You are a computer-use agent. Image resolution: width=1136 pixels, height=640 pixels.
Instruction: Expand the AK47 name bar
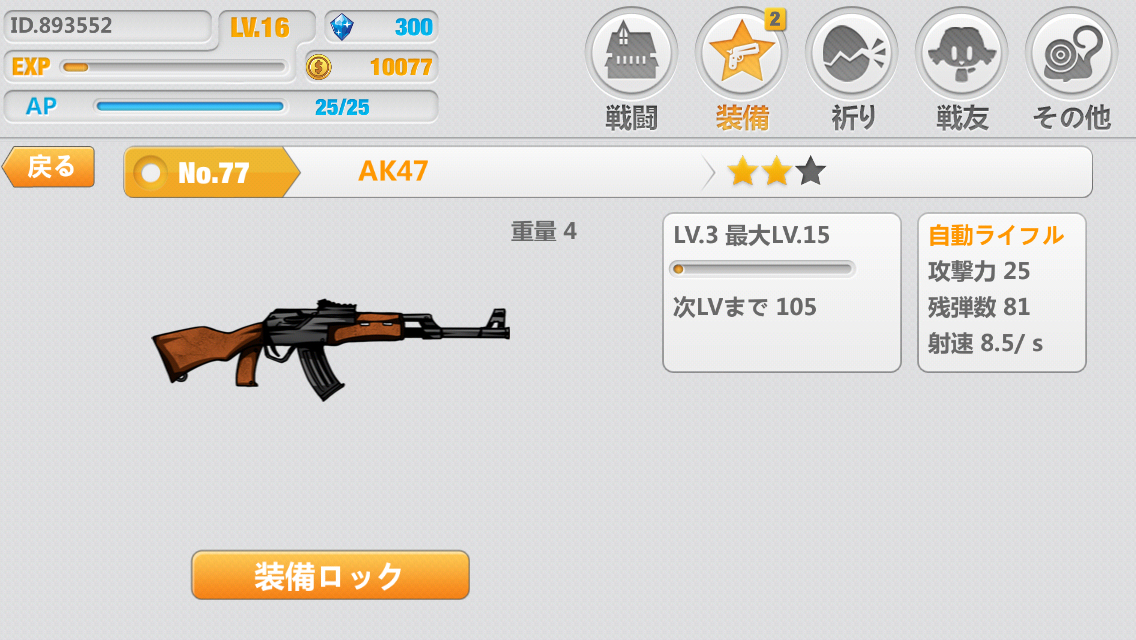tap(608, 172)
